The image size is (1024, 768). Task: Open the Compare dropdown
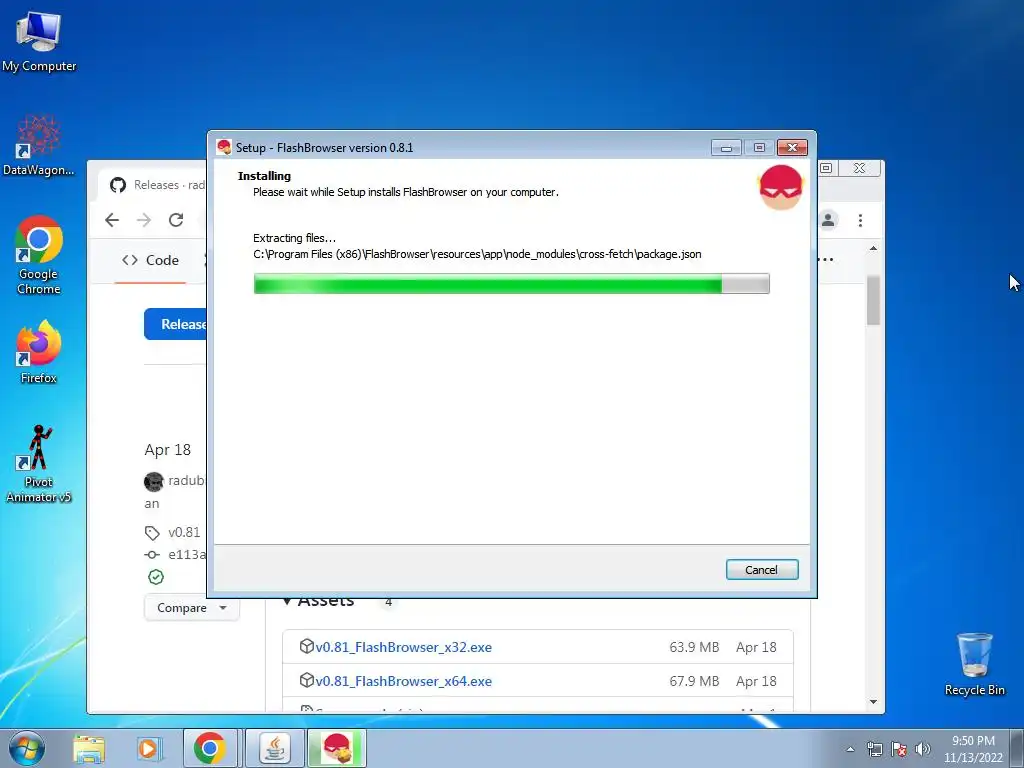(x=191, y=607)
